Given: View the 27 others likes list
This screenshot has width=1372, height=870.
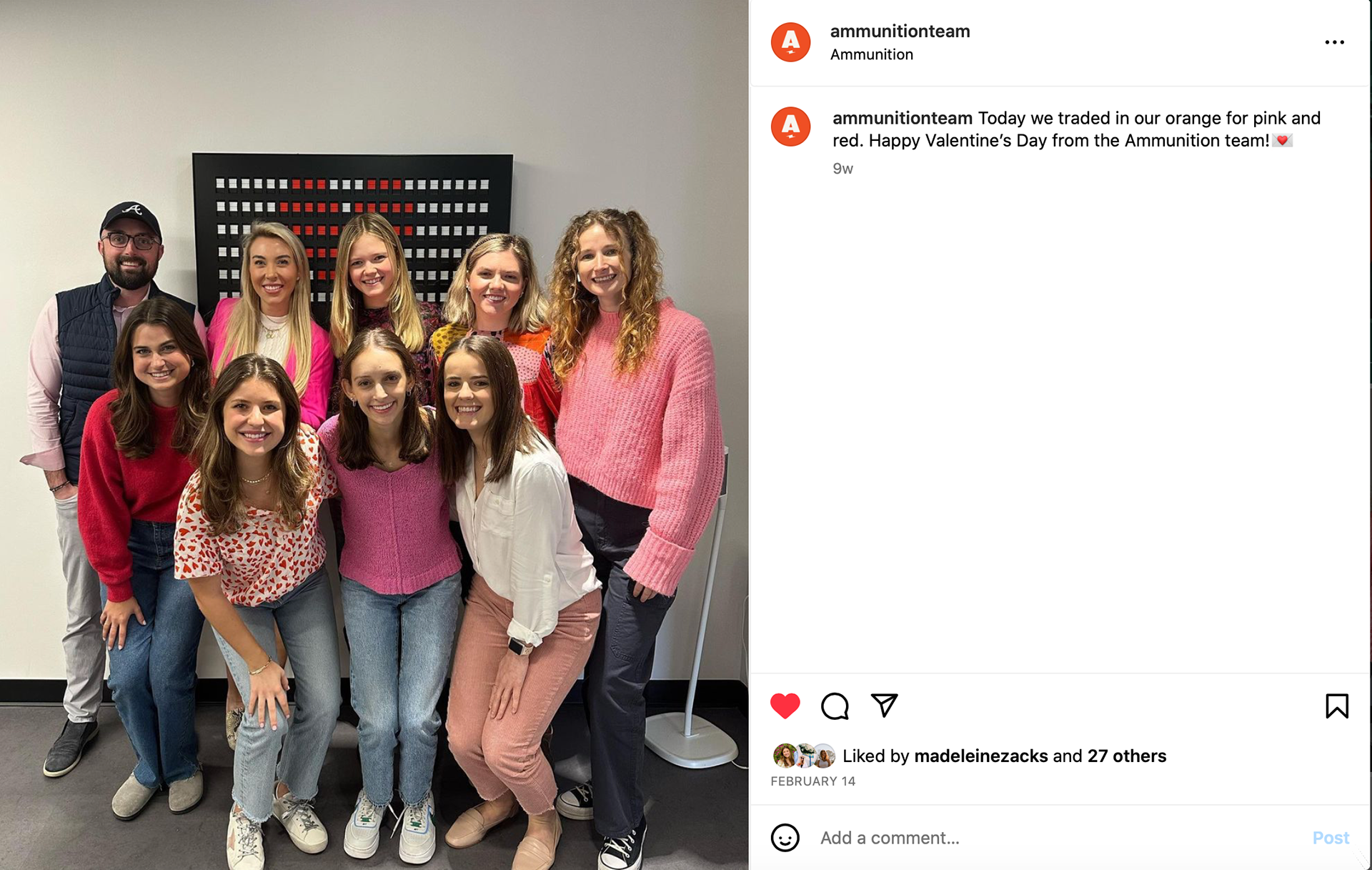Looking at the screenshot, I should tap(1126, 756).
